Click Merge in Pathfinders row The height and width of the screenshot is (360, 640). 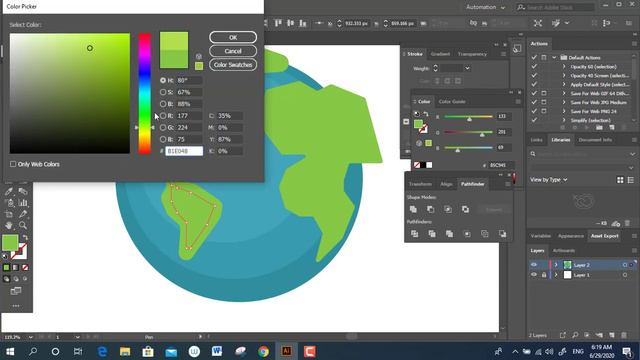point(449,234)
